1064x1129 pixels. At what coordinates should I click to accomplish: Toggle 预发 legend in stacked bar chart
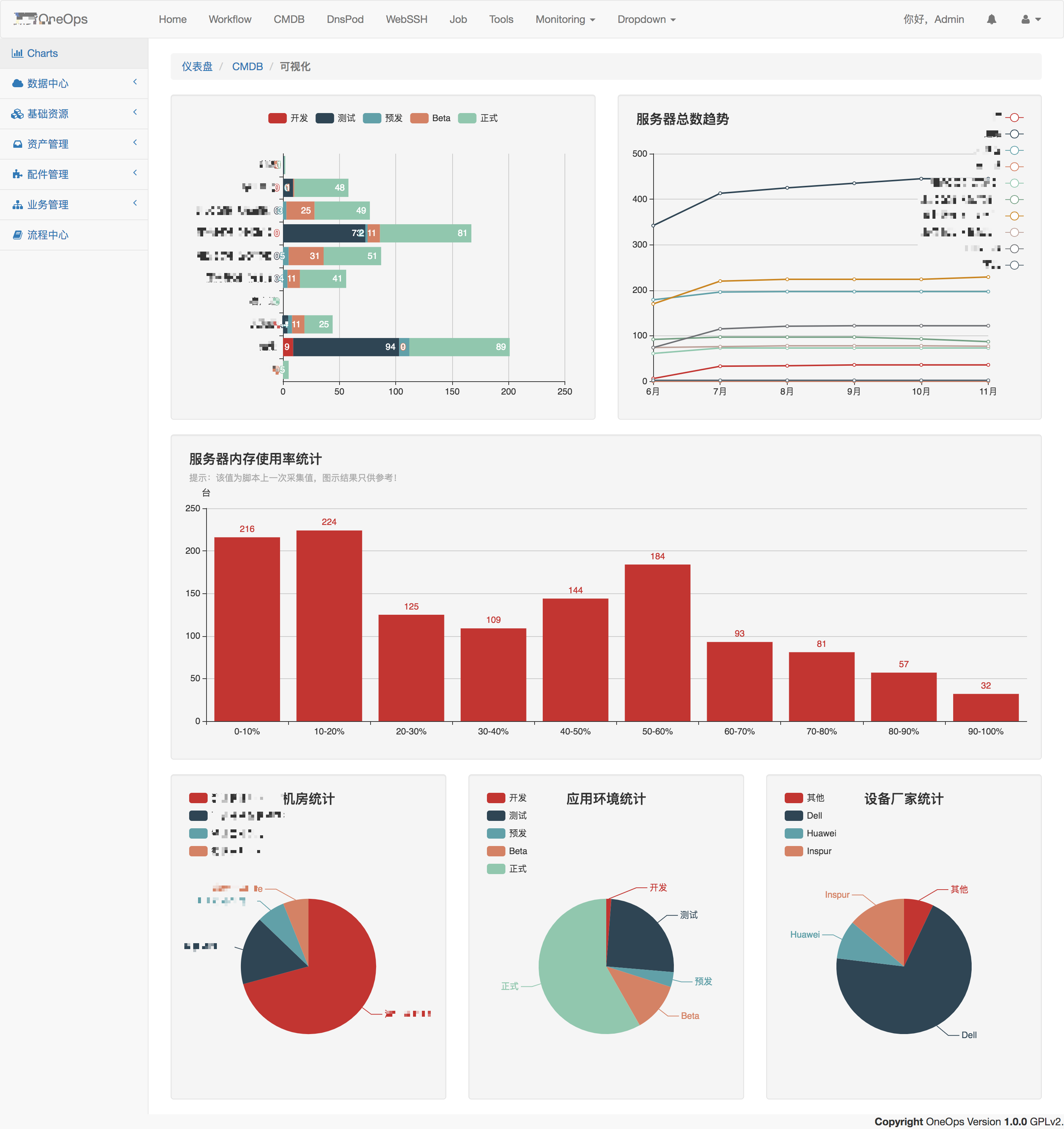[x=383, y=118]
